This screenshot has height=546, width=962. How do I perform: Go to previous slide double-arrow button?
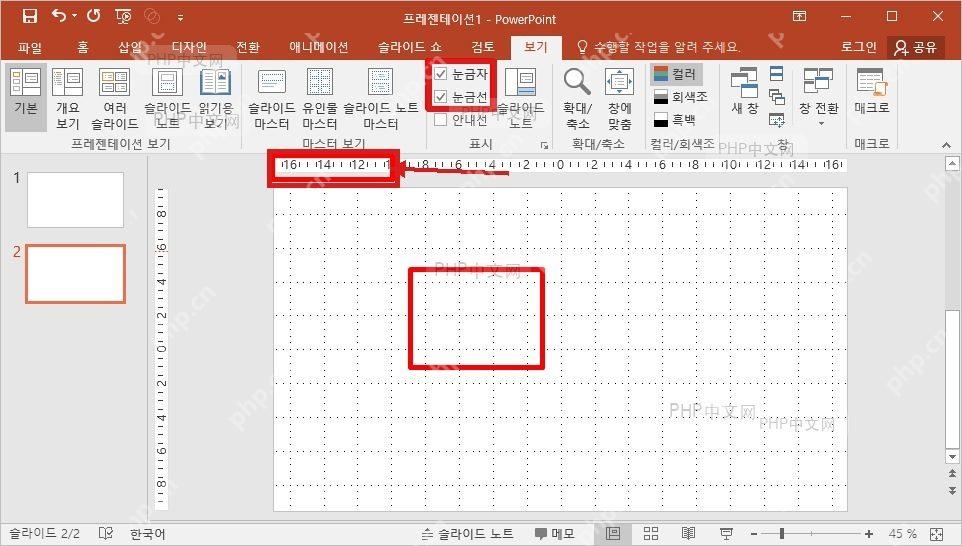[x=952, y=474]
